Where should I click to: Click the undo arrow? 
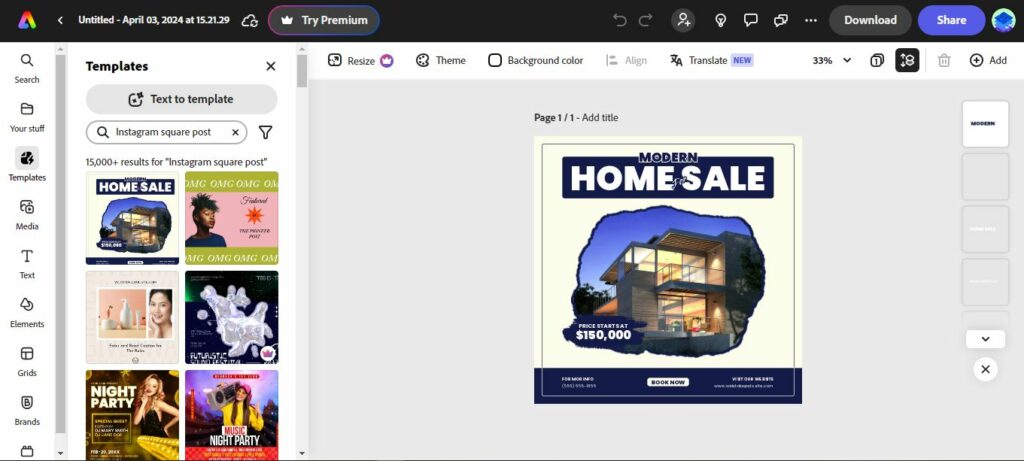click(x=620, y=20)
